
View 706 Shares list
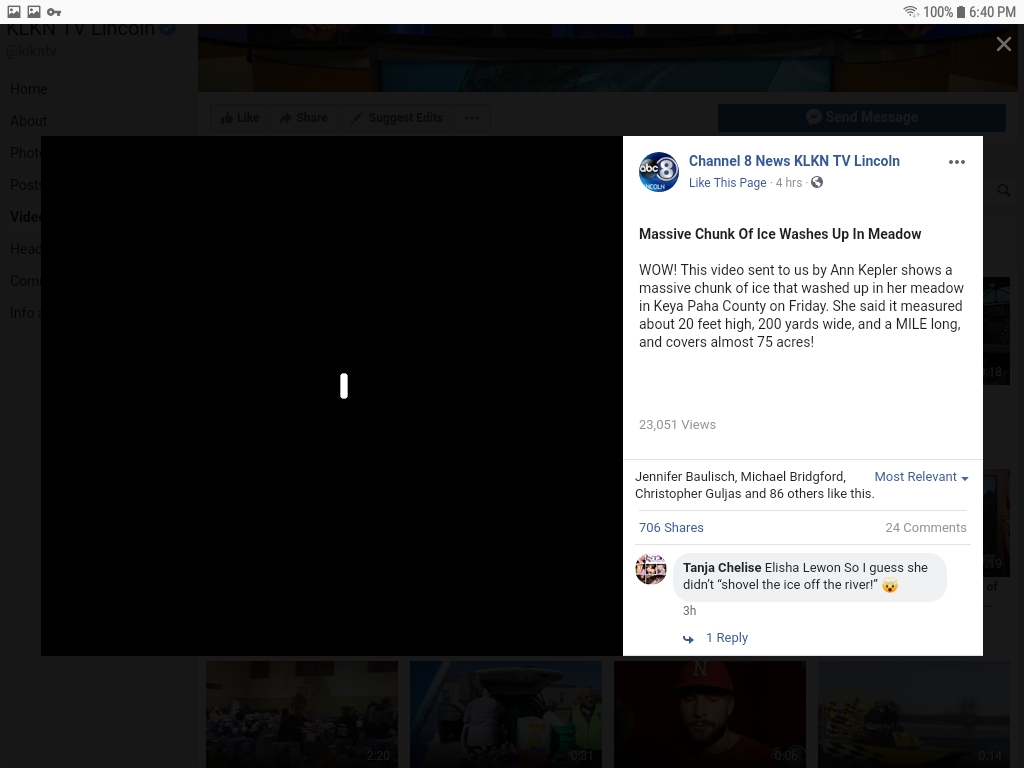pos(671,528)
